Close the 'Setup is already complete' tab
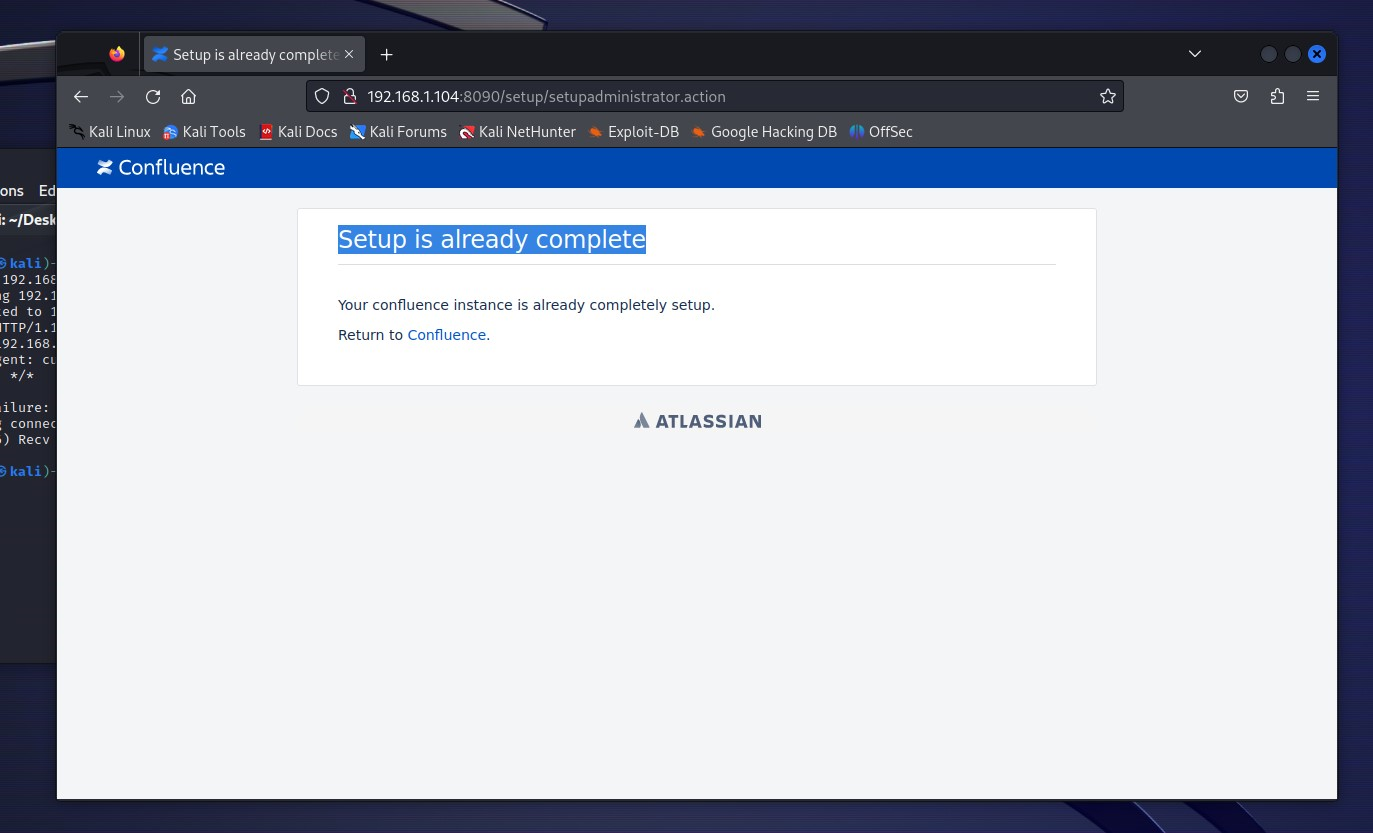The width and height of the screenshot is (1373, 833). point(349,54)
